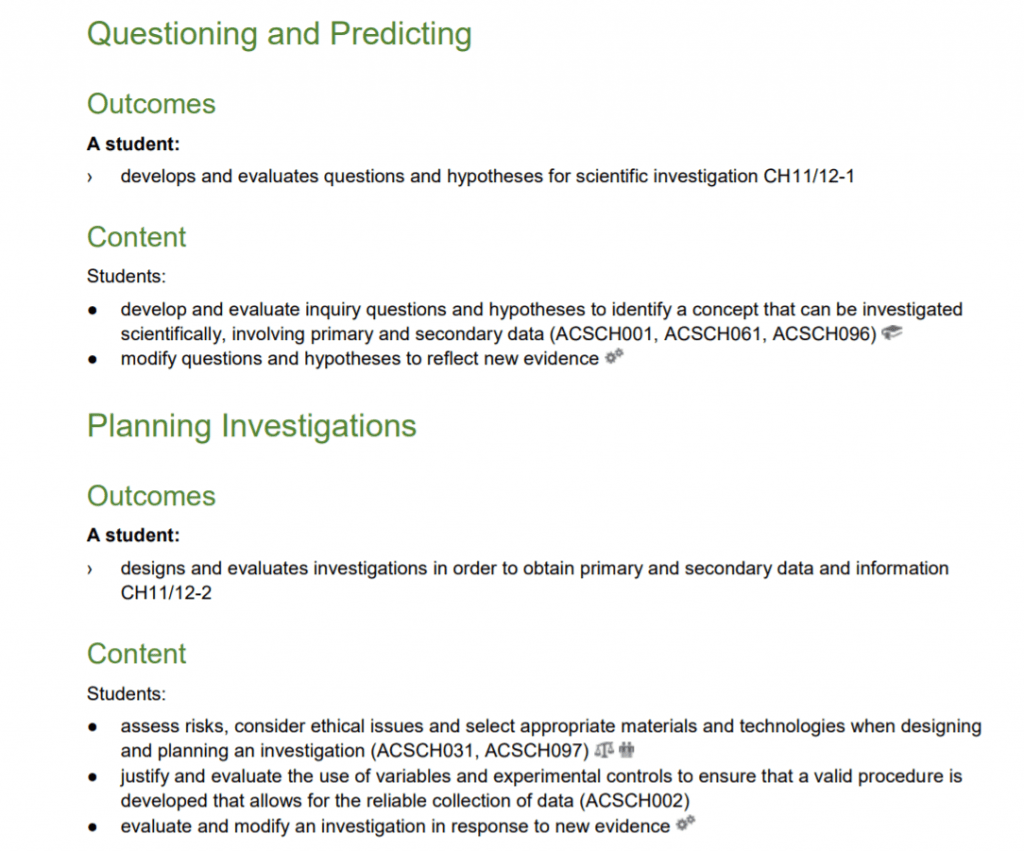Click the ACSCH002 code reference
This screenshot has width=1024, height=851.
(x=631, y=800)
